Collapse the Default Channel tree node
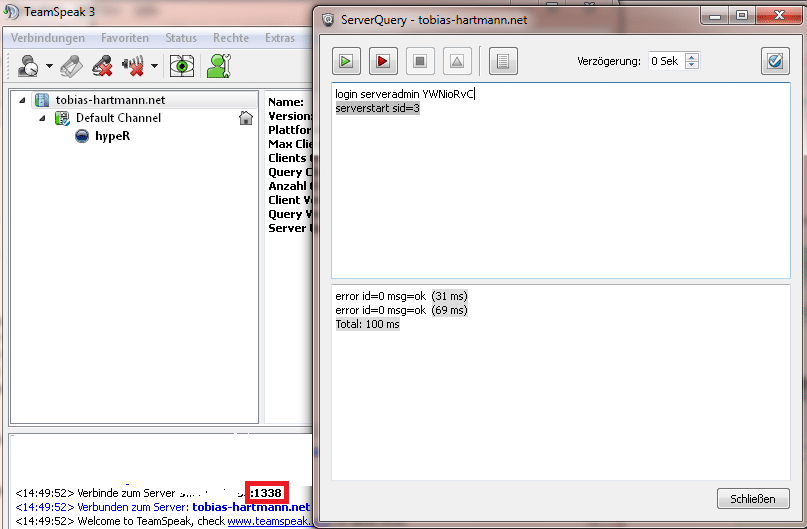 point(42,118)
